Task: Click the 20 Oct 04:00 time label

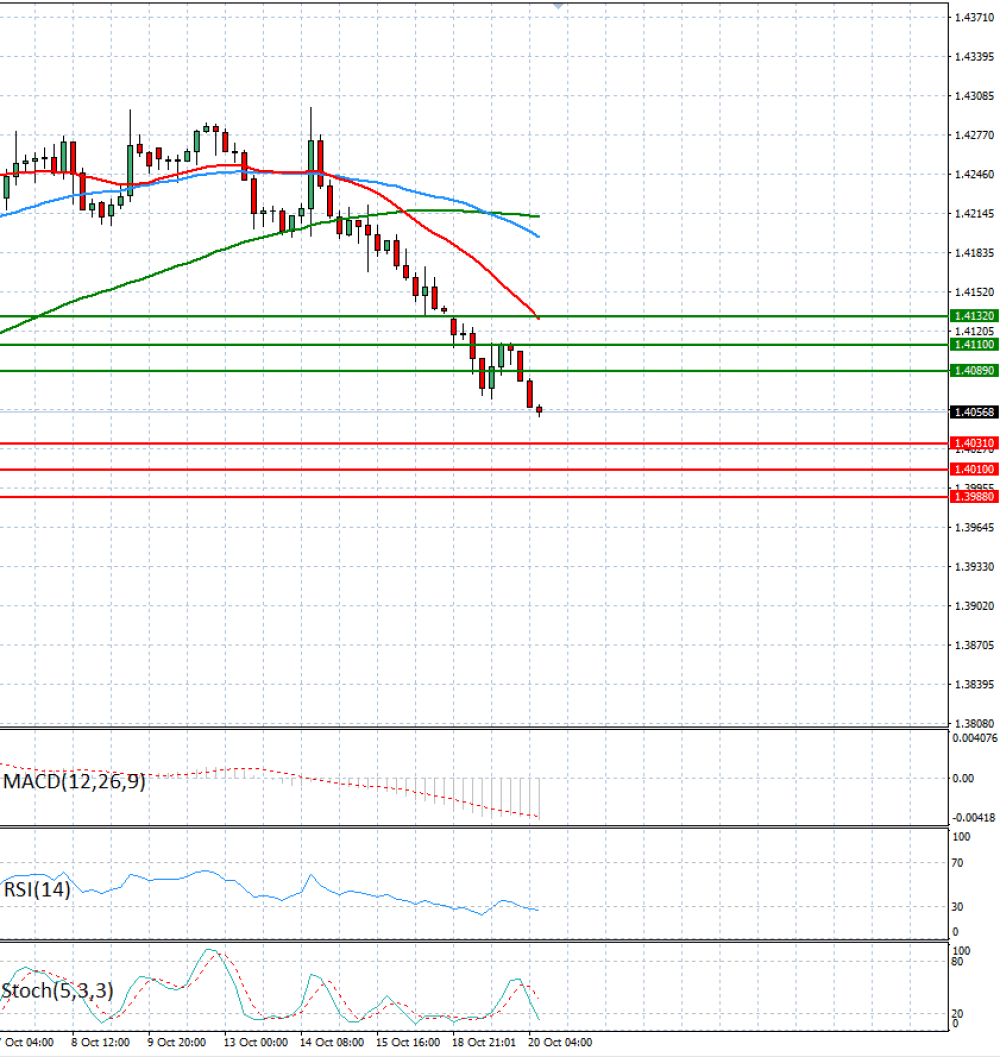Action: 560,1042
